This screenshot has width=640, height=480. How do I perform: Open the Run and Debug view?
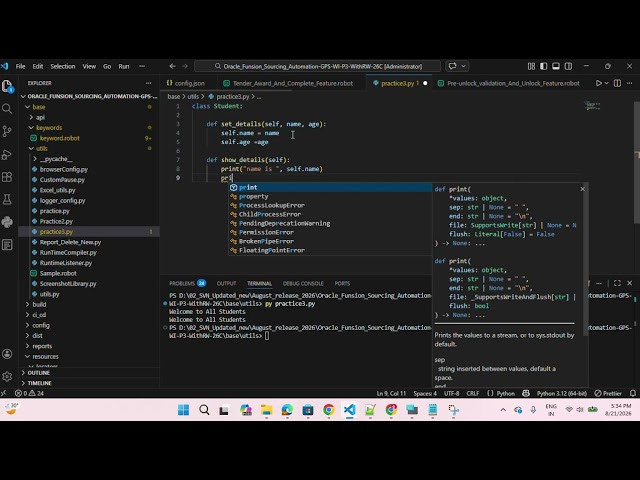click(7, 154)
